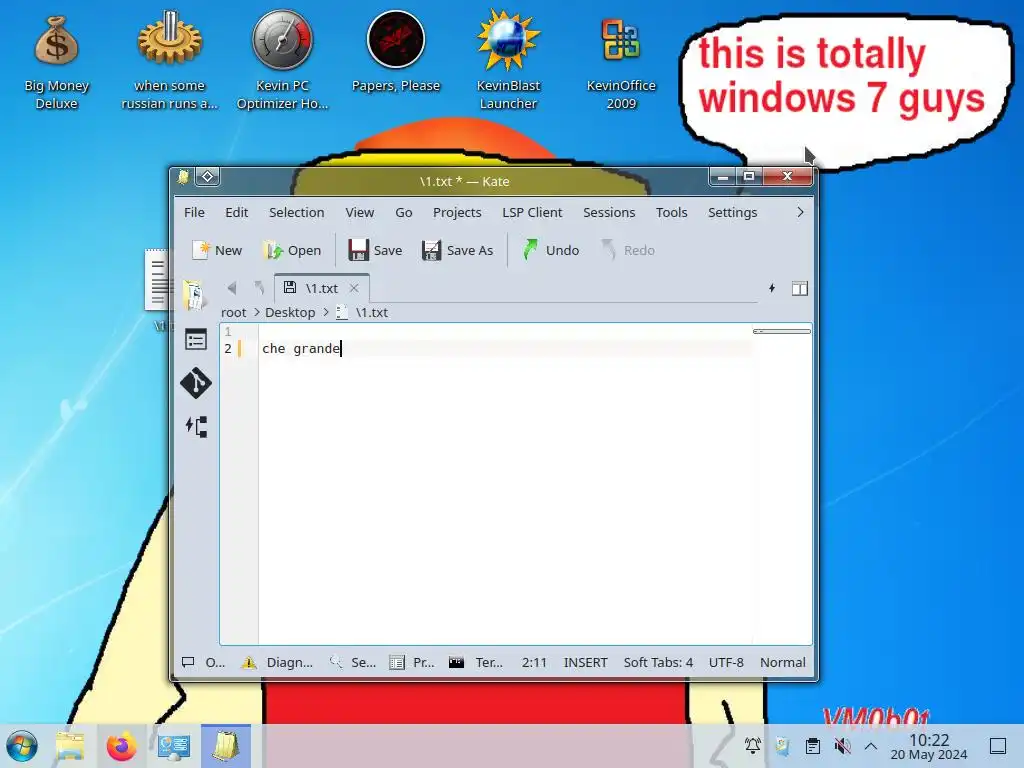The height and width of the screenshot is (768, 1024).
Task: Click 'Desktop' in the breadcrumb path
Action: [290, 313]
